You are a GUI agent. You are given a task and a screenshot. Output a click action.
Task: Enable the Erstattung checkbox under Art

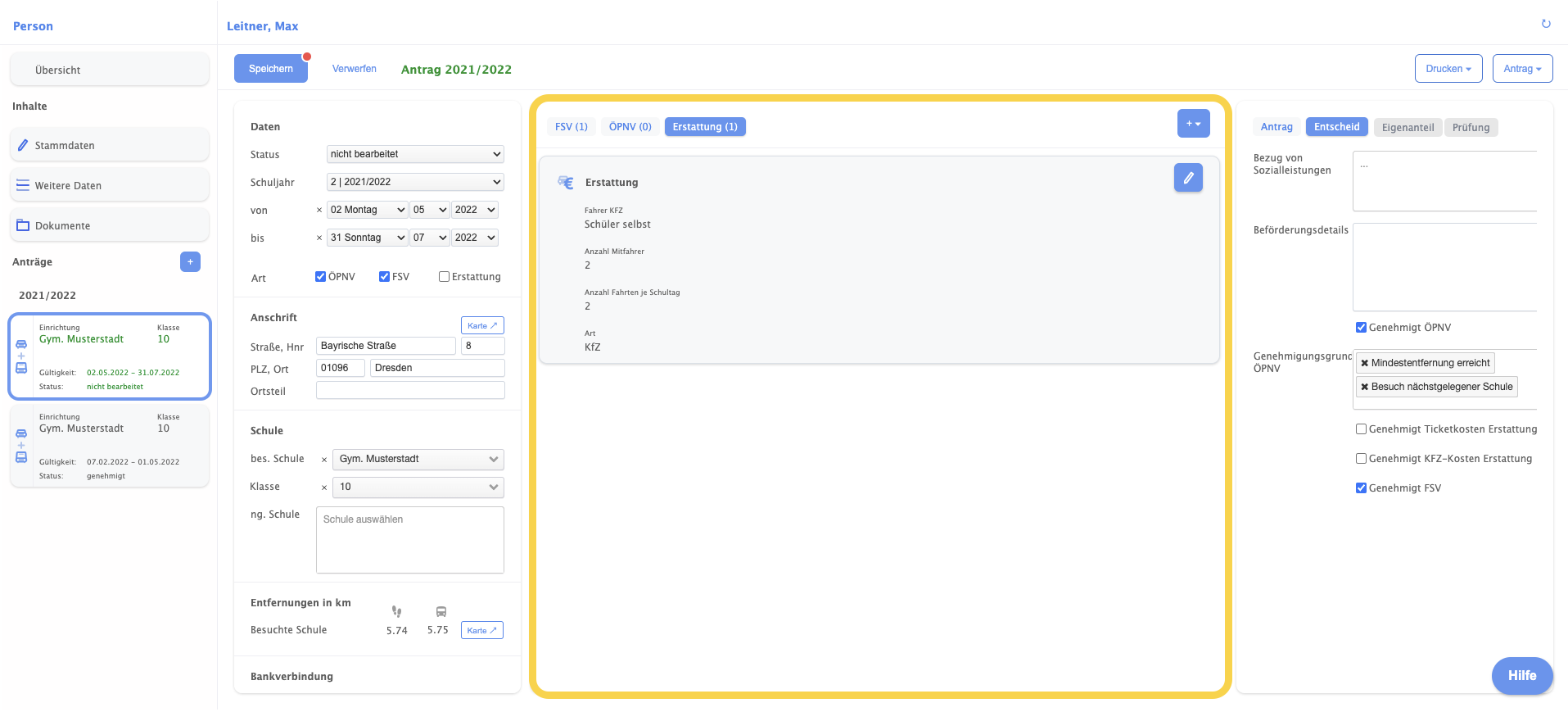[x=444, y=277]
